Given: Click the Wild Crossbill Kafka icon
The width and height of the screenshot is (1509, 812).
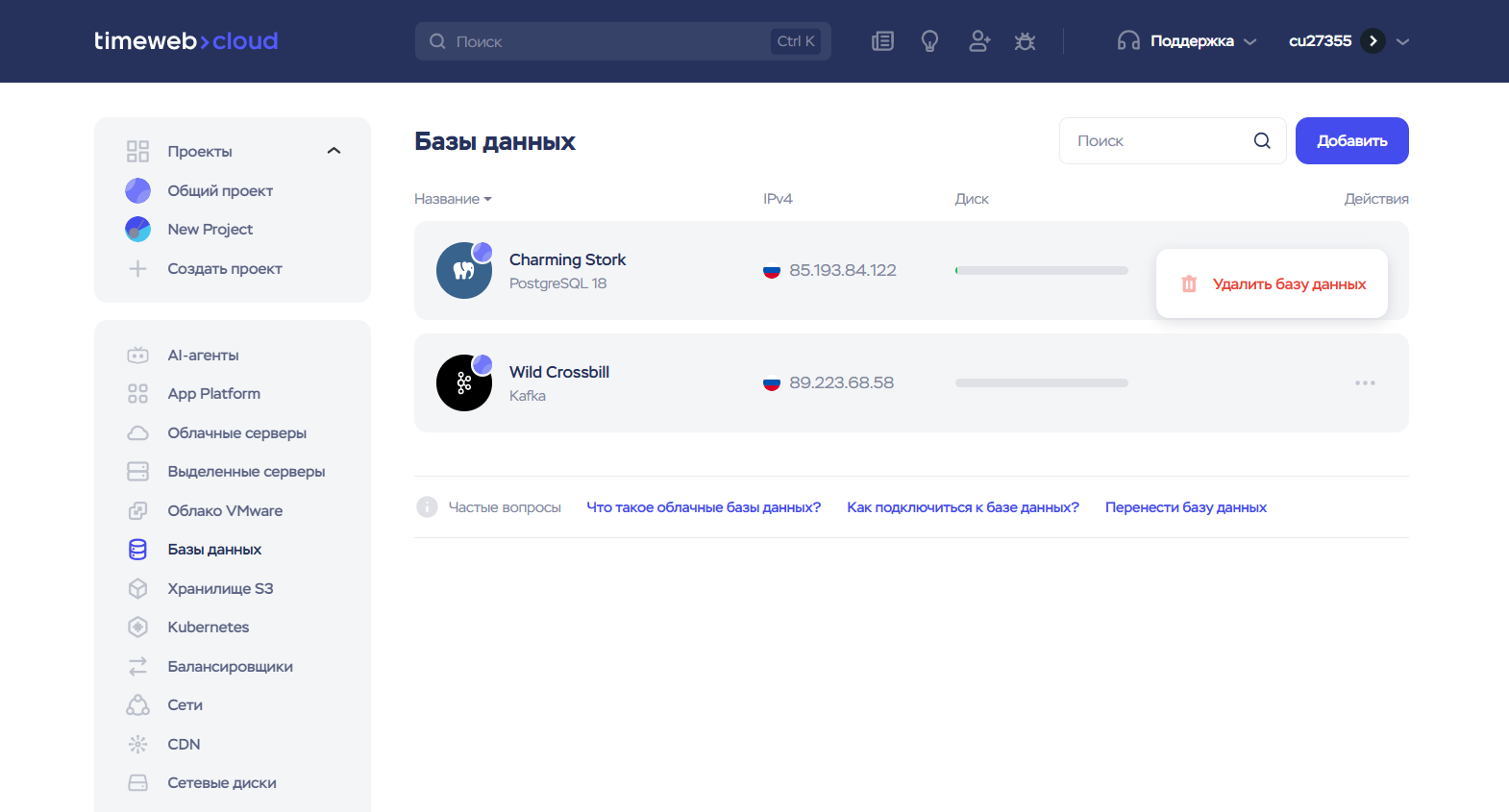Looking at the screenshot, I should click(x=464, y=383).
